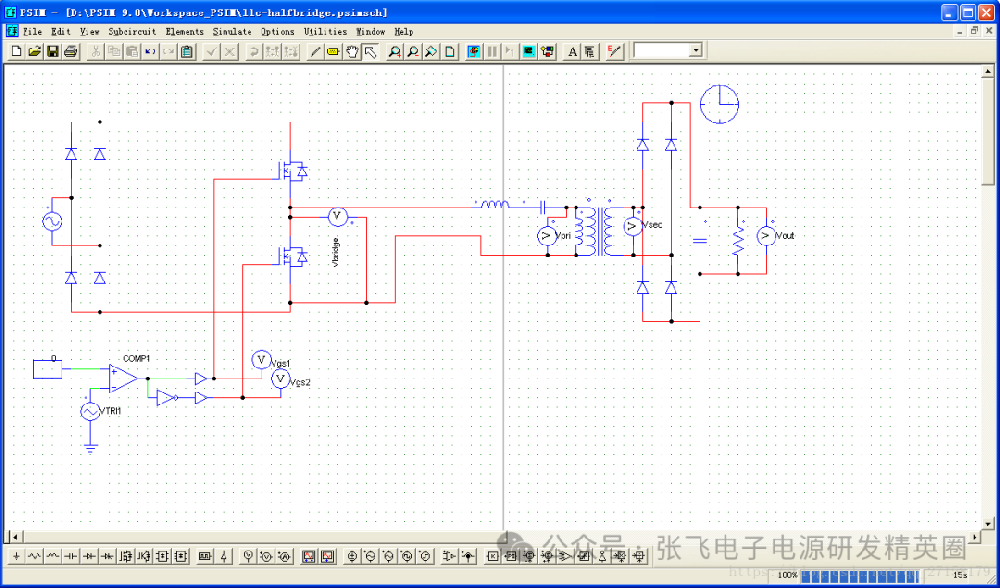The width and height of the screenshot is (1000, 588).
Task: Open the View menu
Action: [90, 31]
